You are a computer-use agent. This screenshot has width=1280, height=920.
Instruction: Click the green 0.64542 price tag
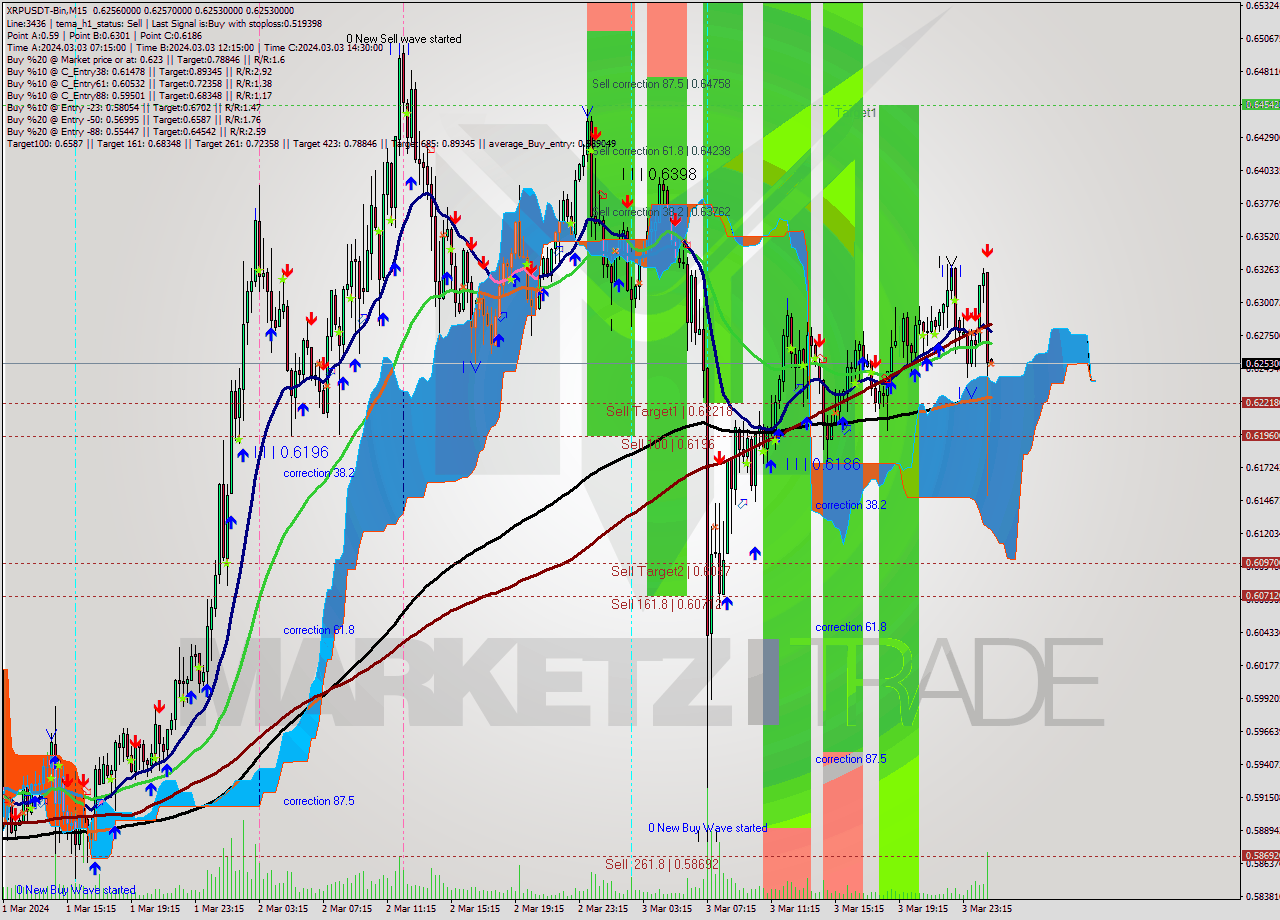1260,104
